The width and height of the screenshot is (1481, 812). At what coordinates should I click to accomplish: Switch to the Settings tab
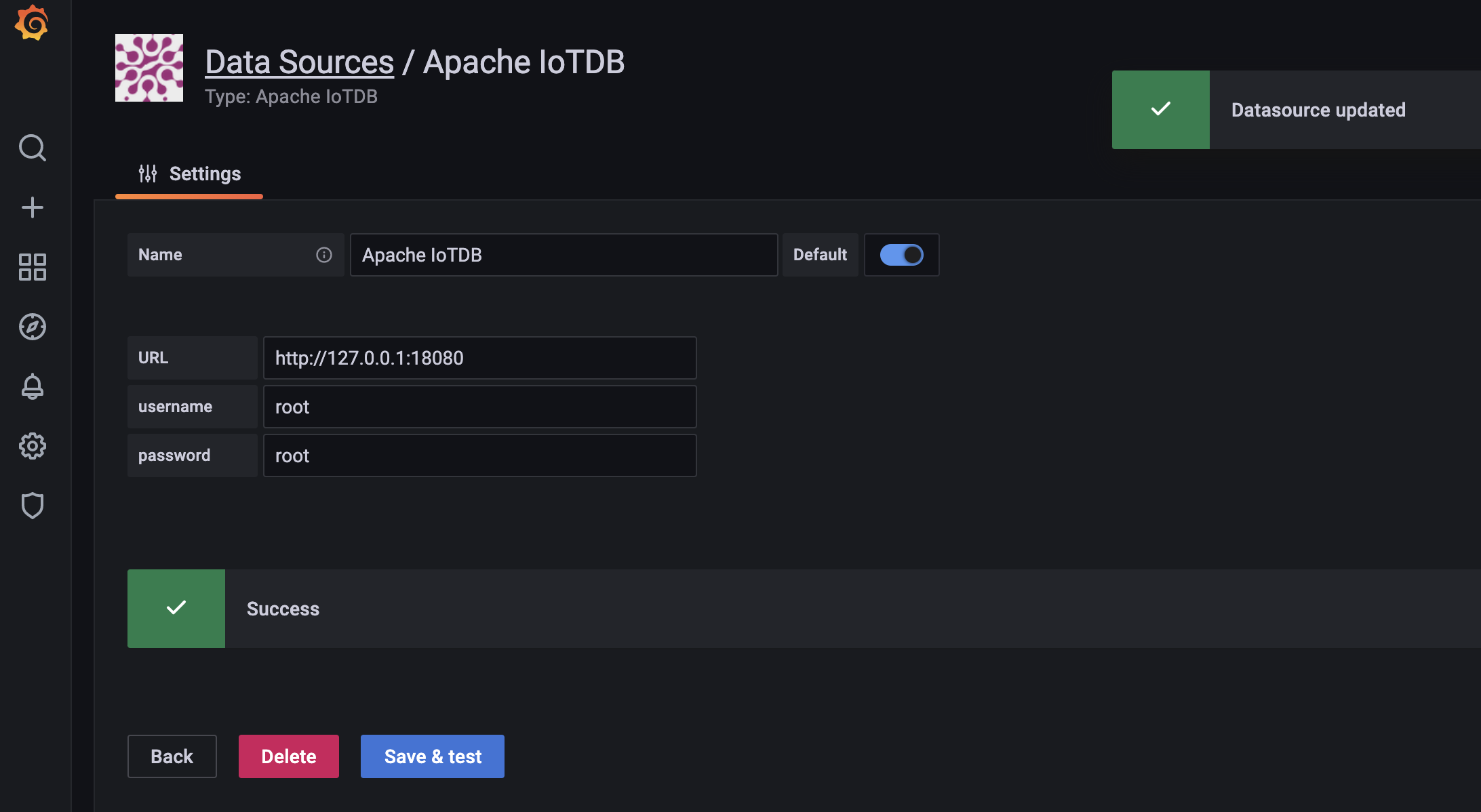coord(189,174)
